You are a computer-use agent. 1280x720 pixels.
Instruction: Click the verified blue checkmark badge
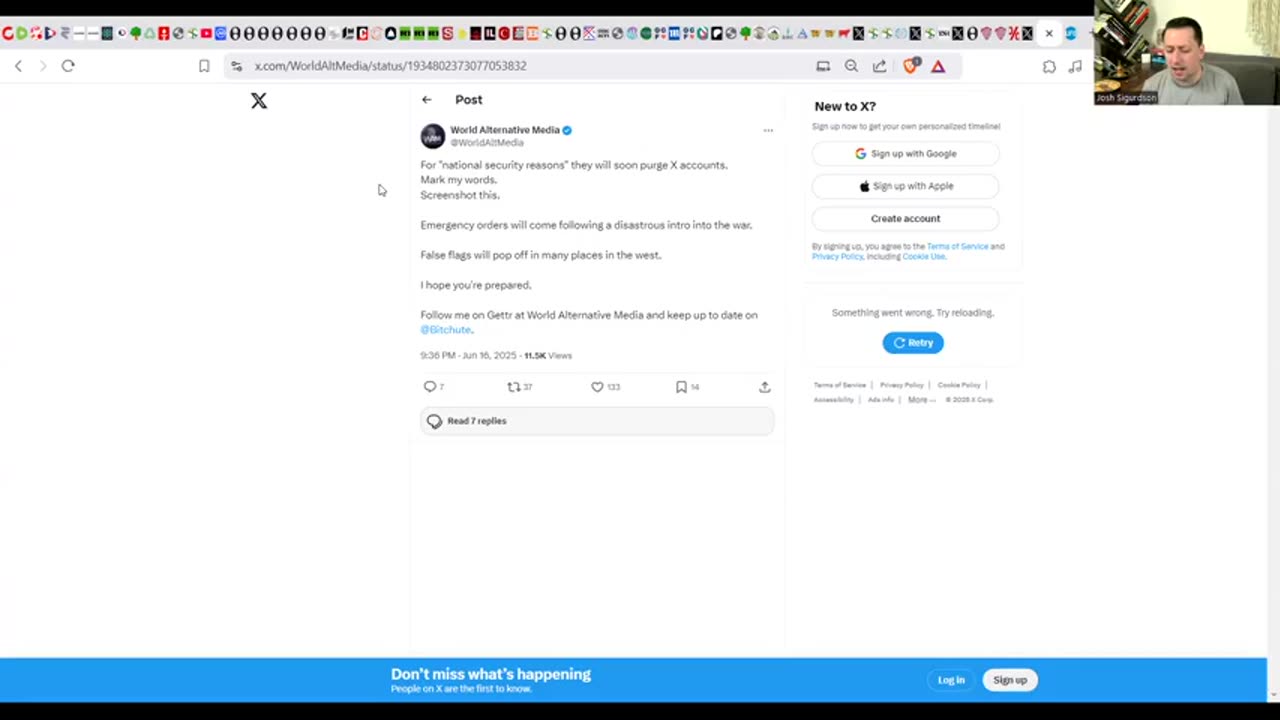pos(567,130)
